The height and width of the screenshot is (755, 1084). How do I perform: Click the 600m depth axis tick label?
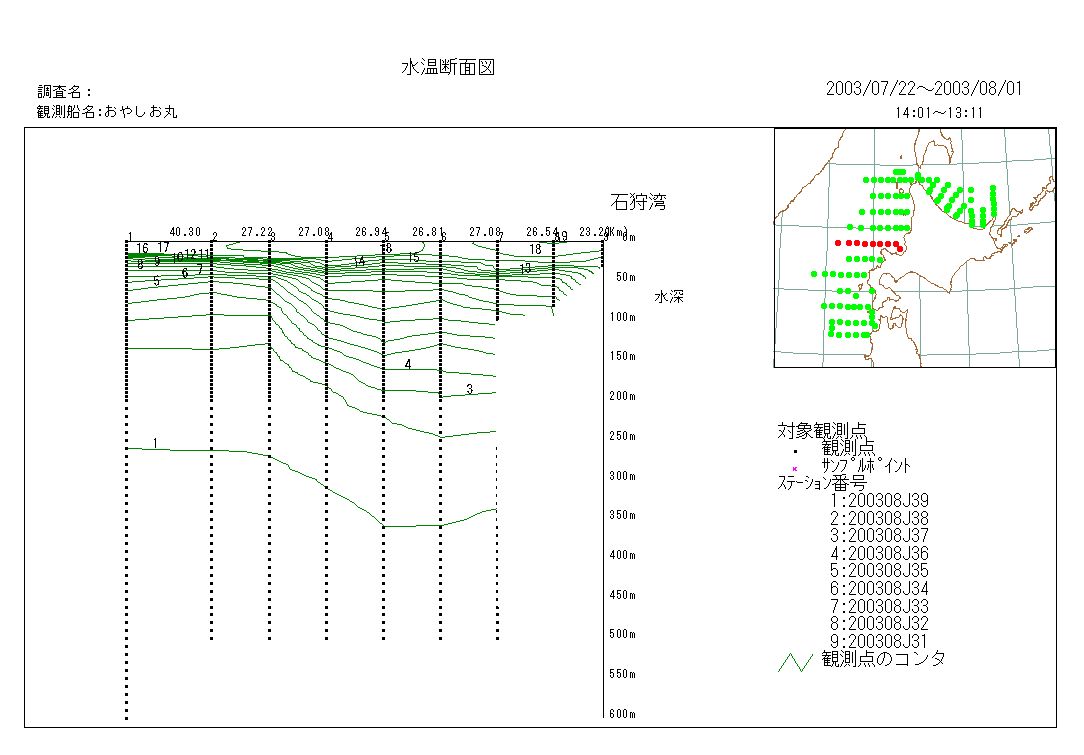point(623,713)
